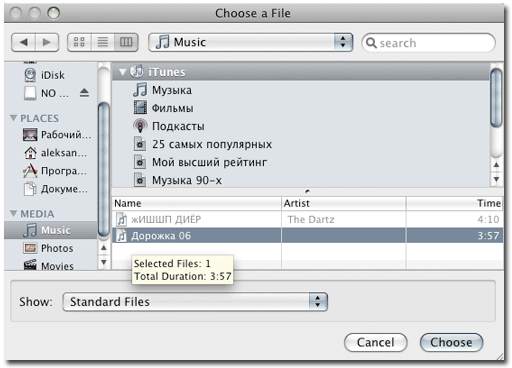Collapse the iTunes library disclosure triangle
Viewport: 512px width, 368px height.
(x=123, y=72)
